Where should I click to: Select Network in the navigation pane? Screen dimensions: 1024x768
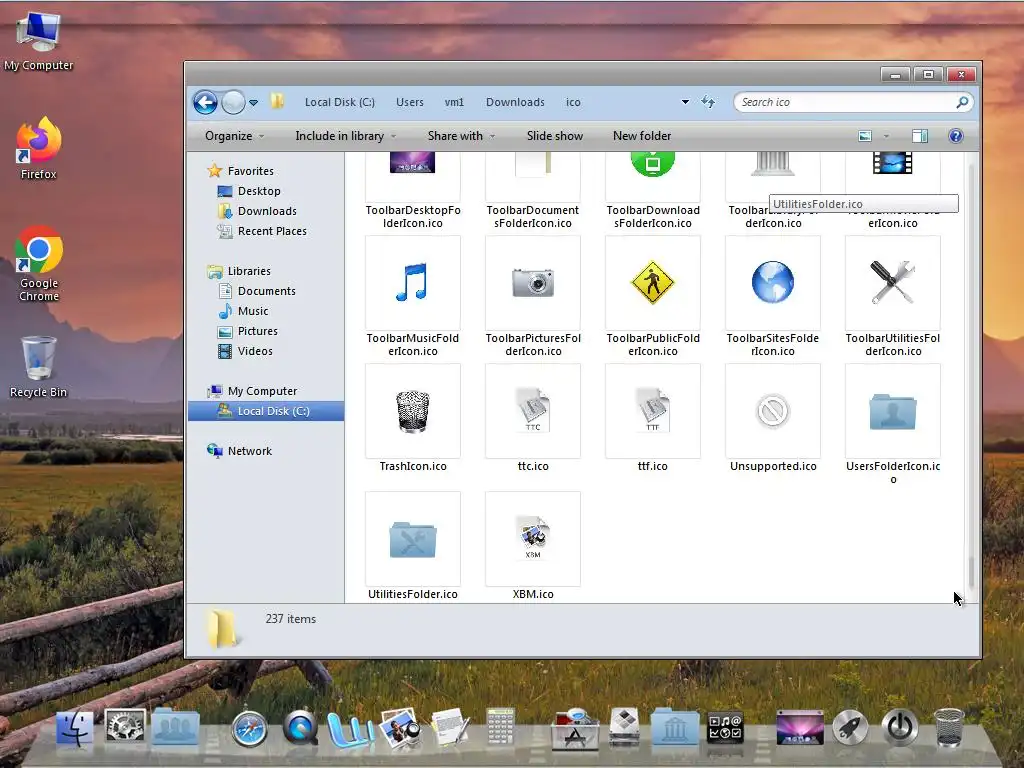[x=249, y=451]
